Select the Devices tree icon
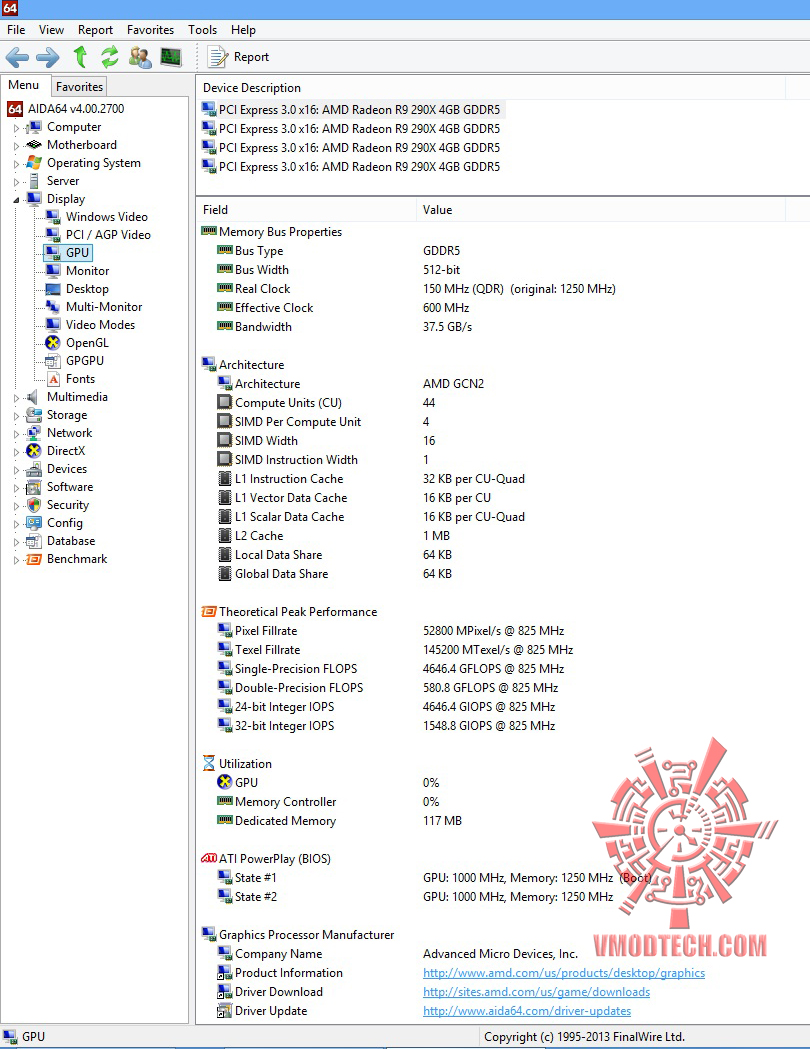Screen dimensions: 810x1049 (33, 469)
